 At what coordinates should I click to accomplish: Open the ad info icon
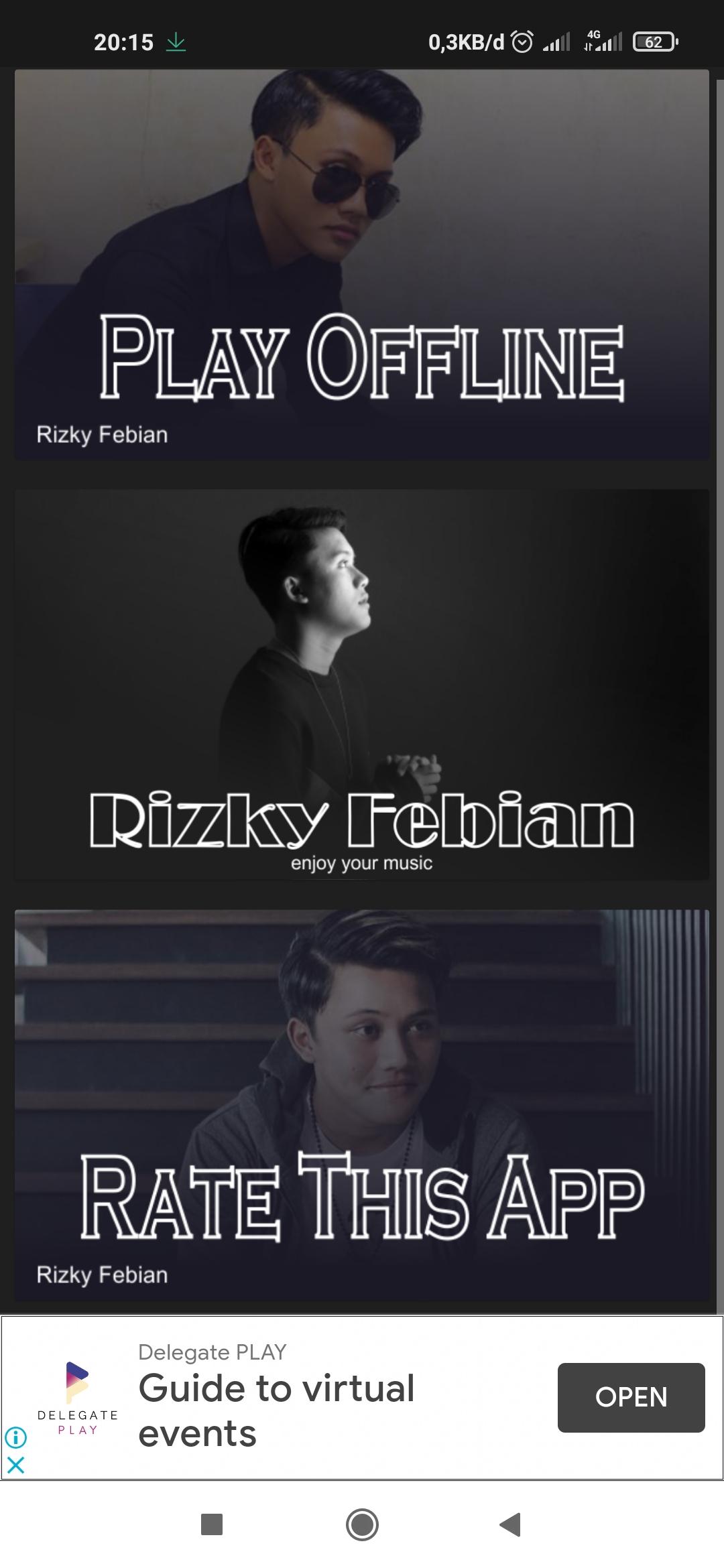15,1437
